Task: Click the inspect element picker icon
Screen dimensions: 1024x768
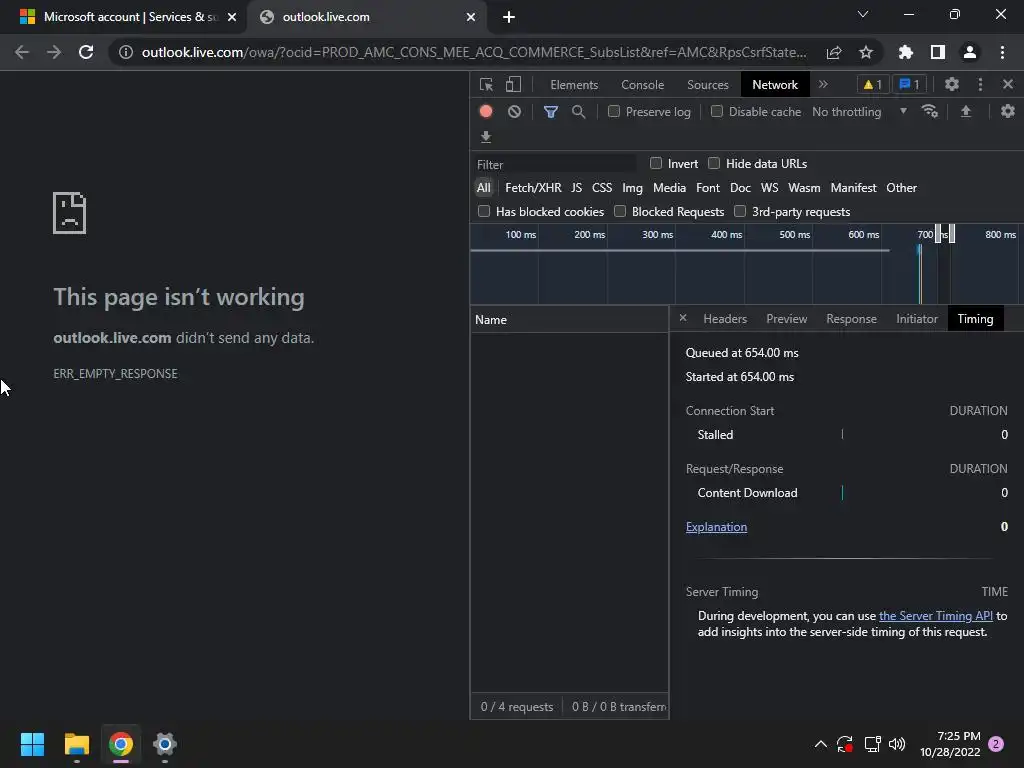Action: click(x=486, y=84)
